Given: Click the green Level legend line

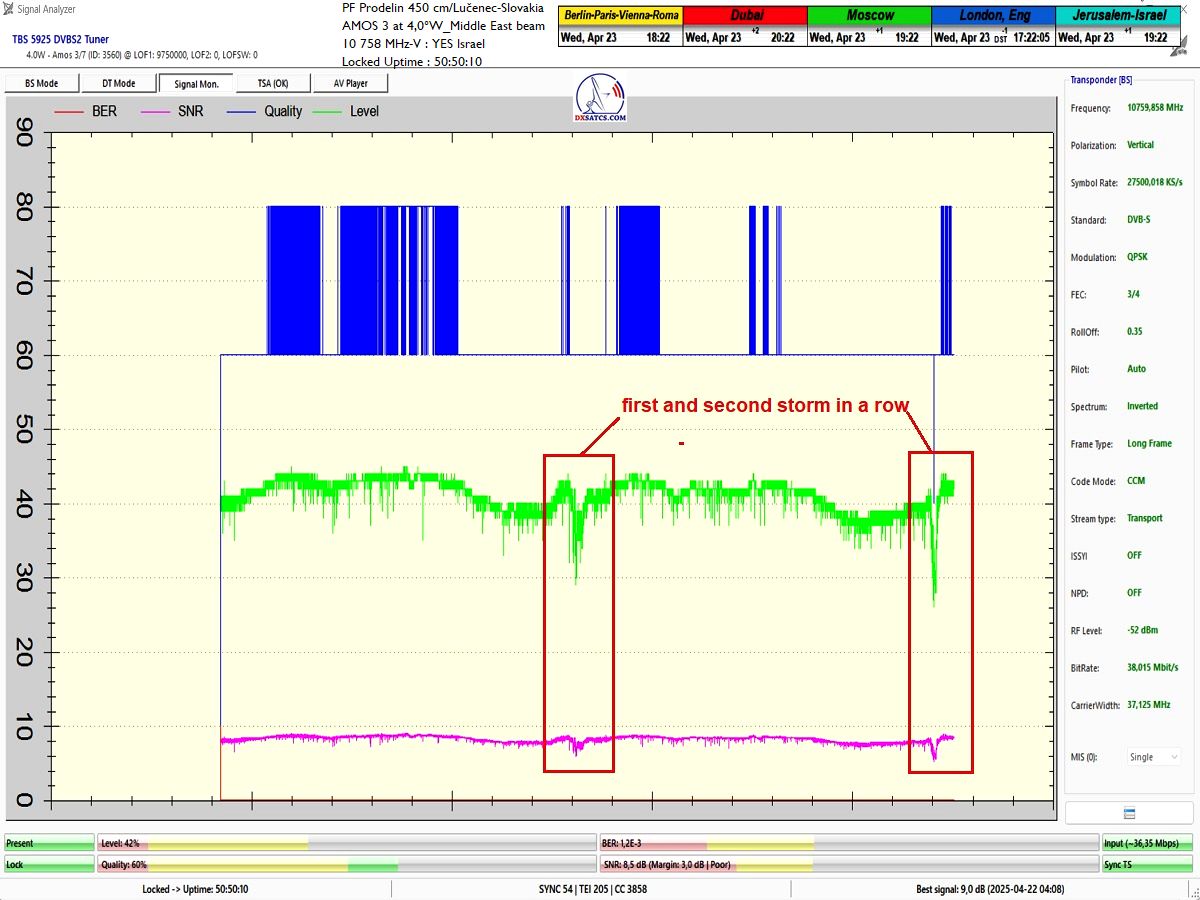Looking at the screenshot, I should 326,111.
